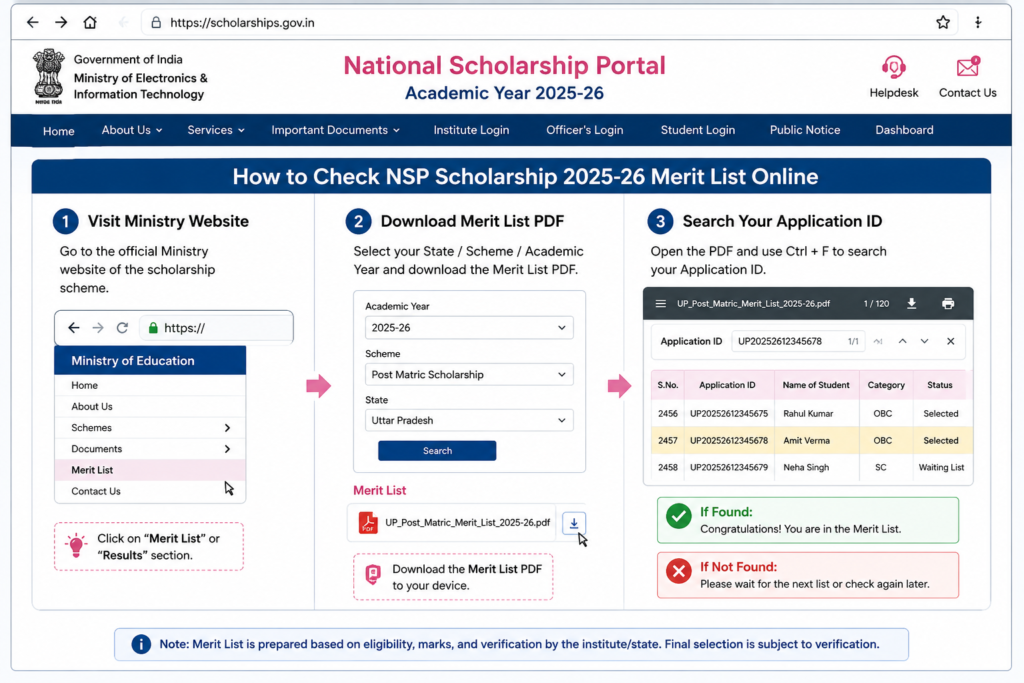Click the blue Search button
This screenshot has width=1024, height=683.
pos(437,451)
